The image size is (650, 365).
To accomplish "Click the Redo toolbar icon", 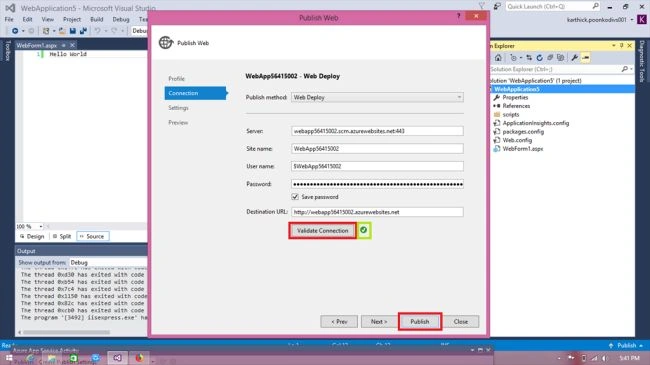I will [x=114, y=31].
